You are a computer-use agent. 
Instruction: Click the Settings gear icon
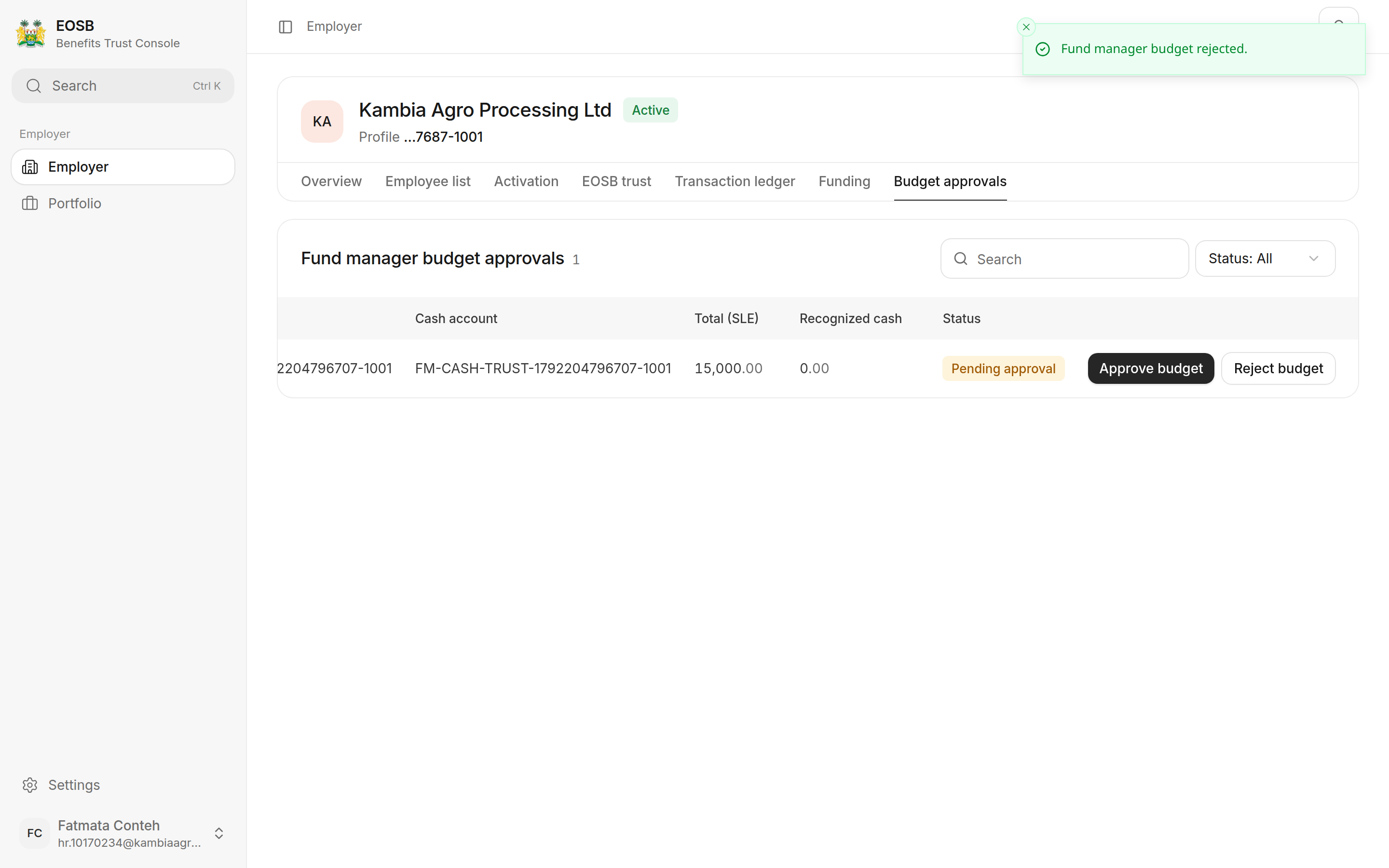30,785
